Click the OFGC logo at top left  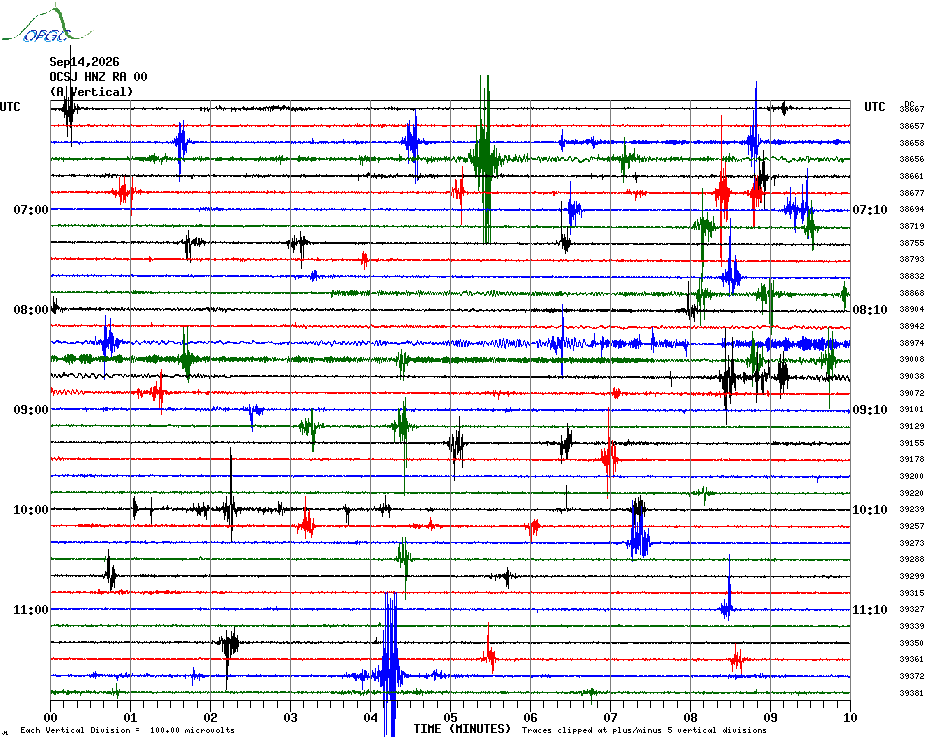point(46,24)
